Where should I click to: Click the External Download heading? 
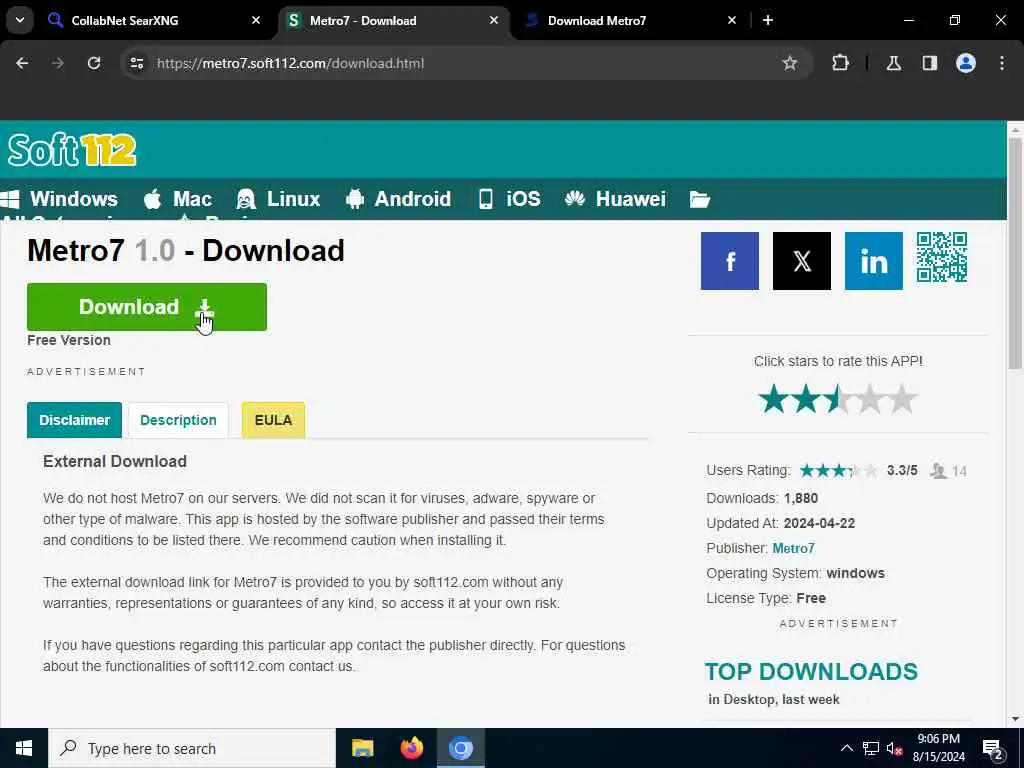pos(115,461)
